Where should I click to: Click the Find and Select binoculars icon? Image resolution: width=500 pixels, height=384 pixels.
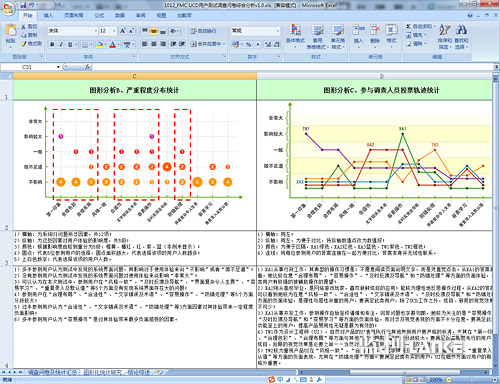coord(461,30)
